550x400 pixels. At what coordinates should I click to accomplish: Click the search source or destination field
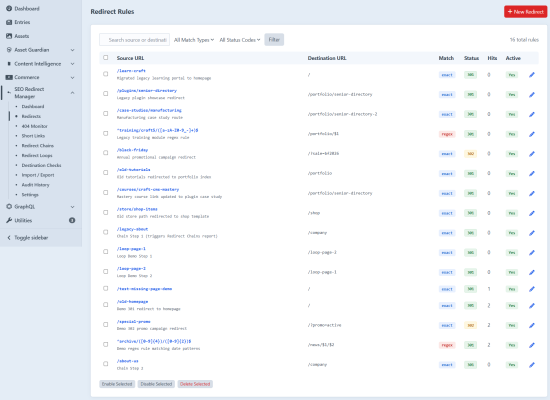coord(135,40)
